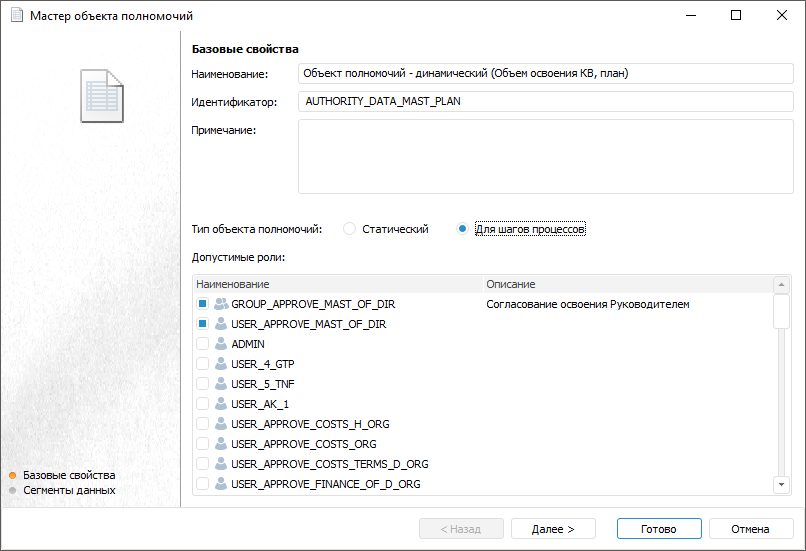Select the Статический radio button
Screen dimensions: 806x551
(349, 229)
